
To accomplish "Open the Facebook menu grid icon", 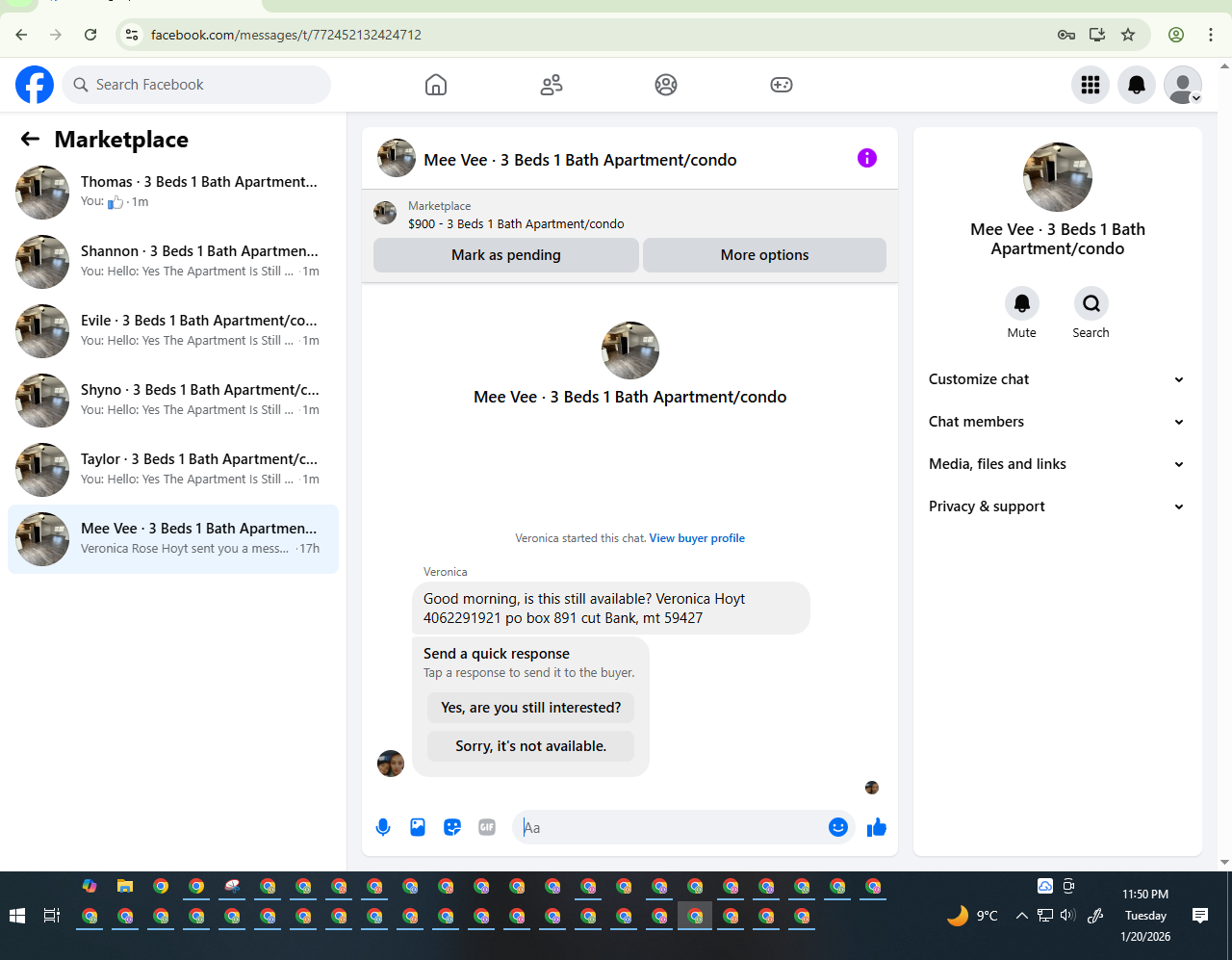I will [1091, 85].
